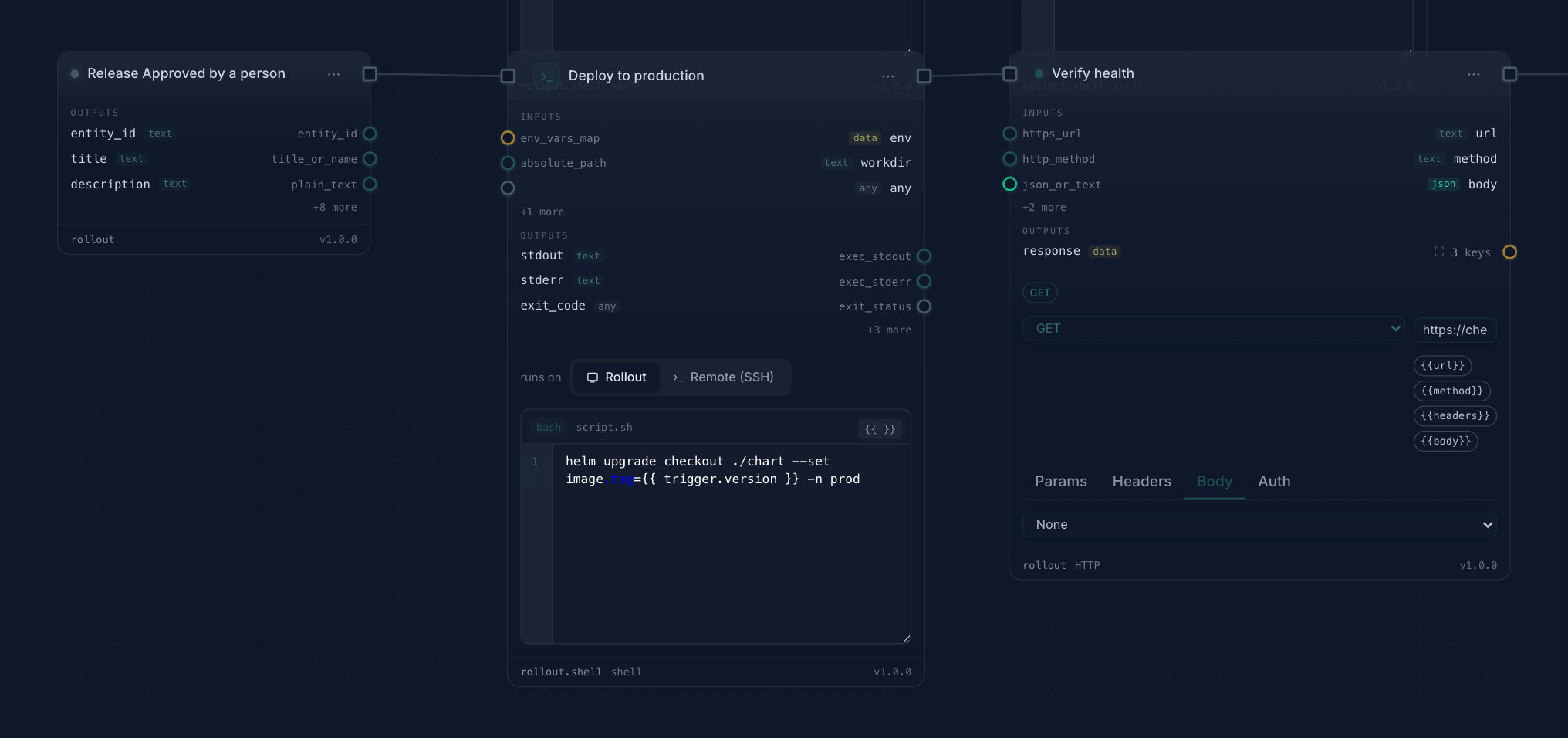Click Verify health input connector handle
This screenshot has height=738, width=1568.
point(1009,73)
